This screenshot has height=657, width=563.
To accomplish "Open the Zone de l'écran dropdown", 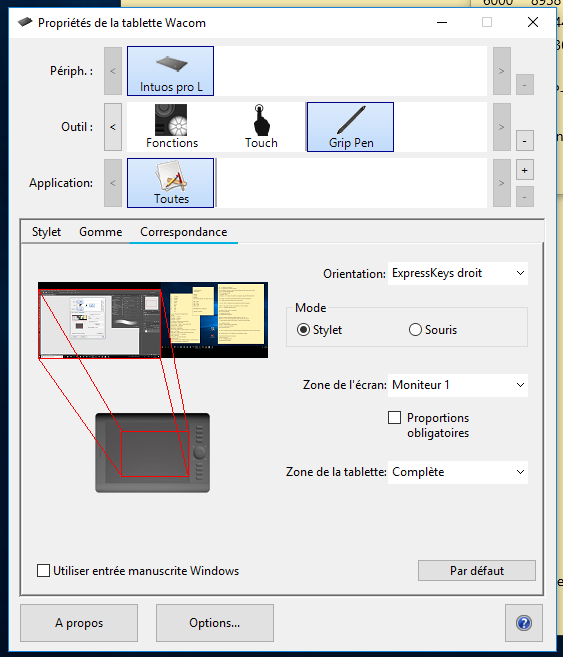I will click(457, 385).
